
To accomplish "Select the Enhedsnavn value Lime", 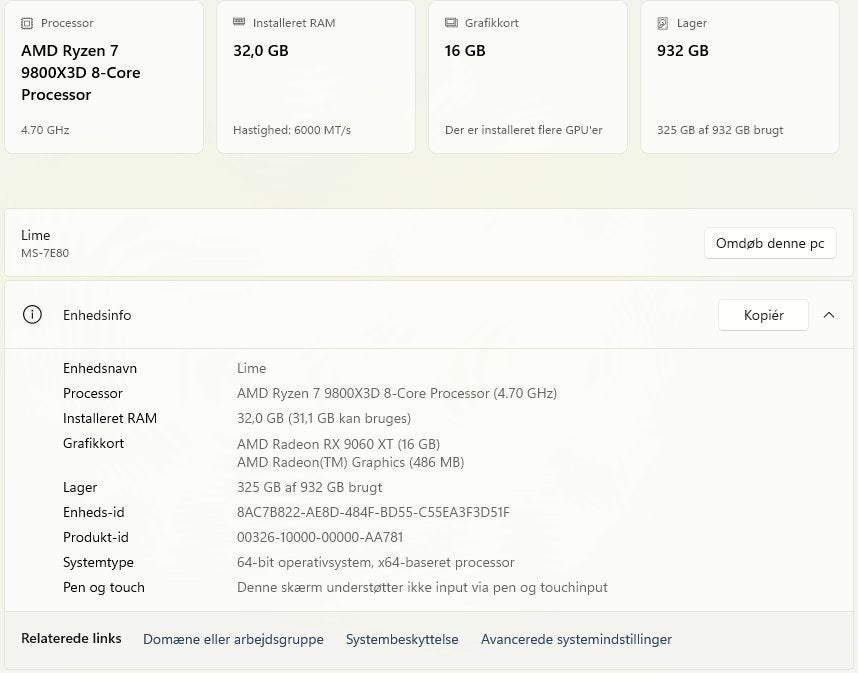I will 251,368.
